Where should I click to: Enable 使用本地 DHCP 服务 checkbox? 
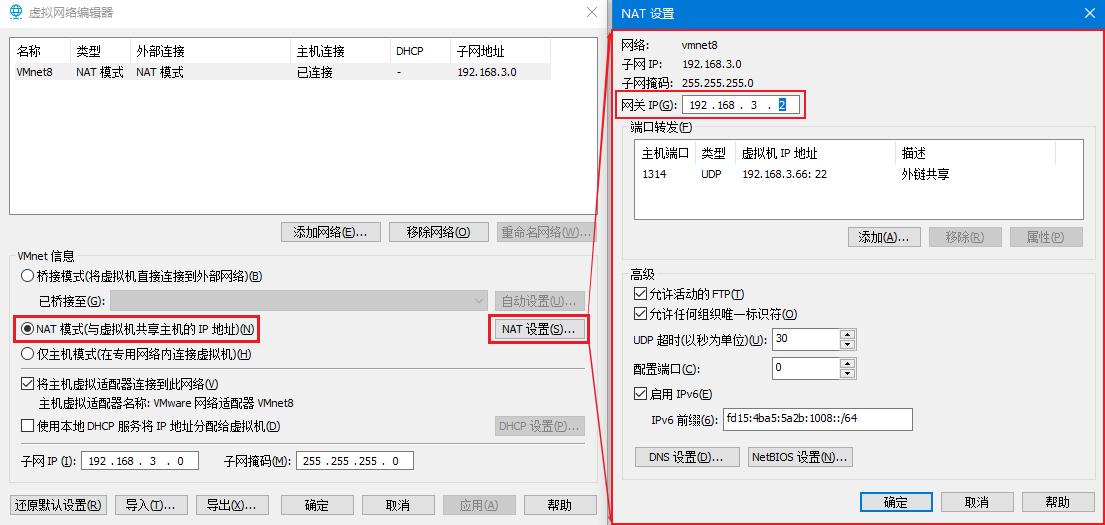[27, 427]
